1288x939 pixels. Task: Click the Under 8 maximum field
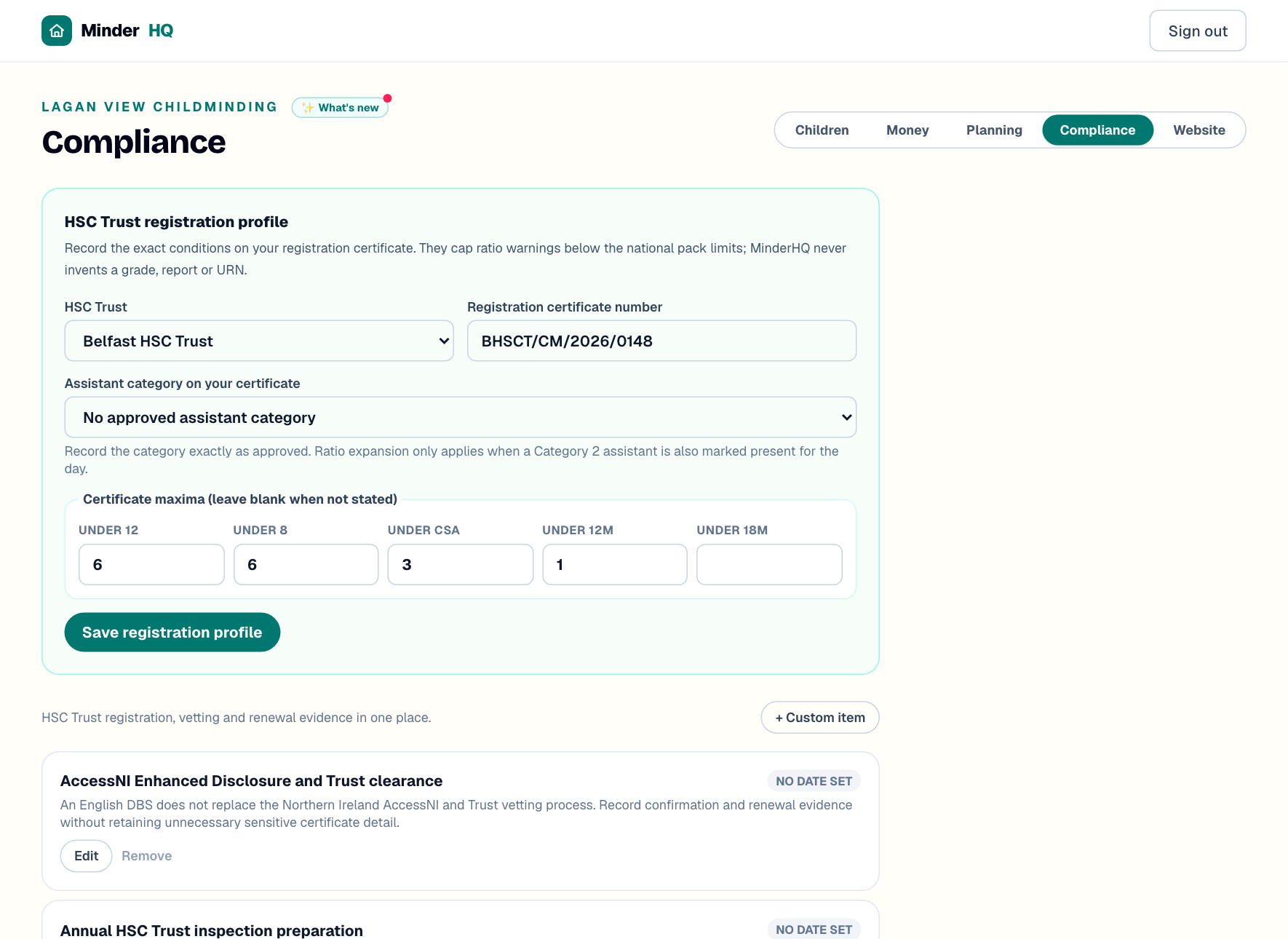306,564
